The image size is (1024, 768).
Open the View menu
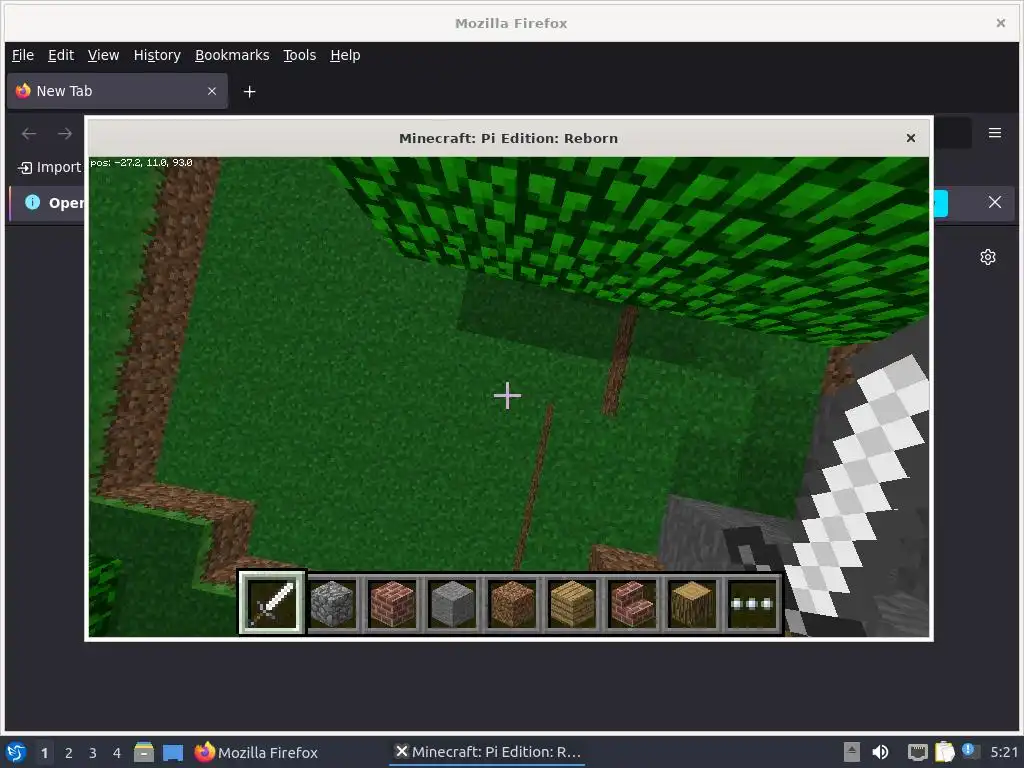pyautogui.click(x=103, y=55)
